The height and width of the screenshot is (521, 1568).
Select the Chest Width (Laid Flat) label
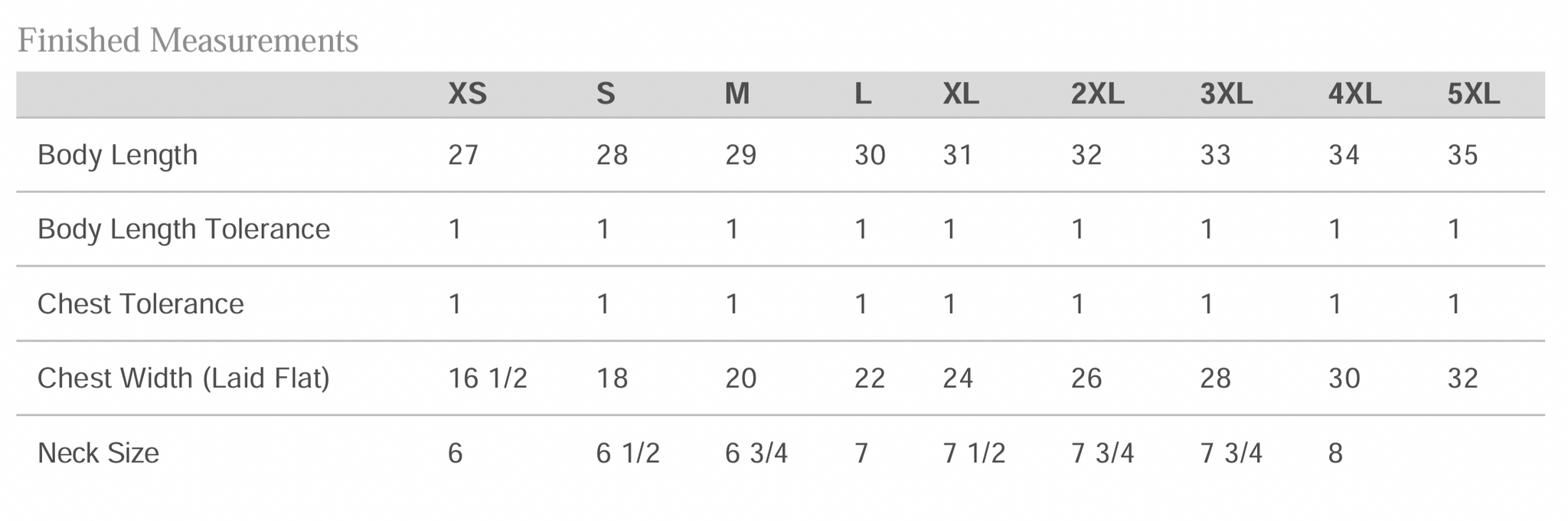pyautogui.click(x=184, y=378)
